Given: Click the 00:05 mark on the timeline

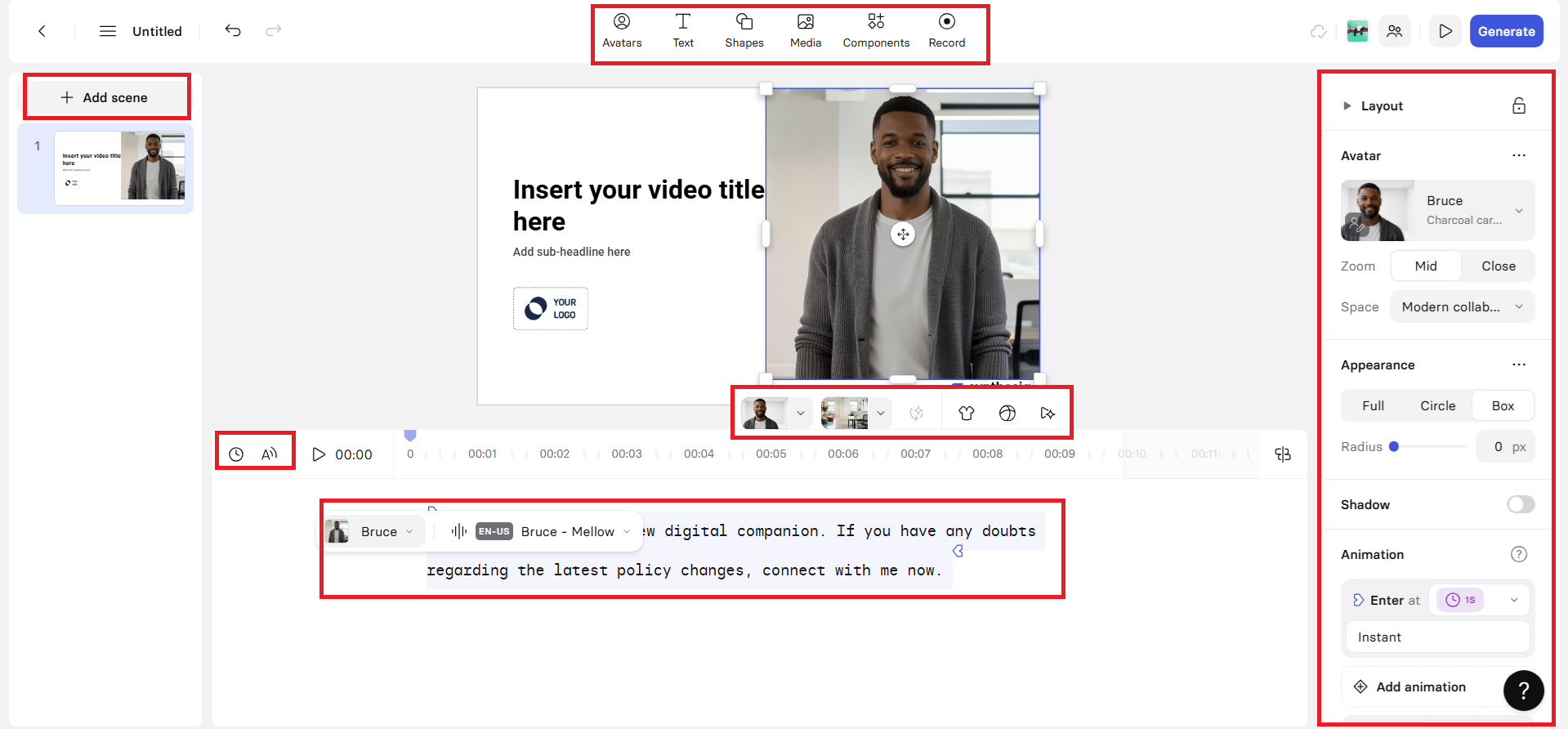Looking at the screenshot, I should pos(771,454).
